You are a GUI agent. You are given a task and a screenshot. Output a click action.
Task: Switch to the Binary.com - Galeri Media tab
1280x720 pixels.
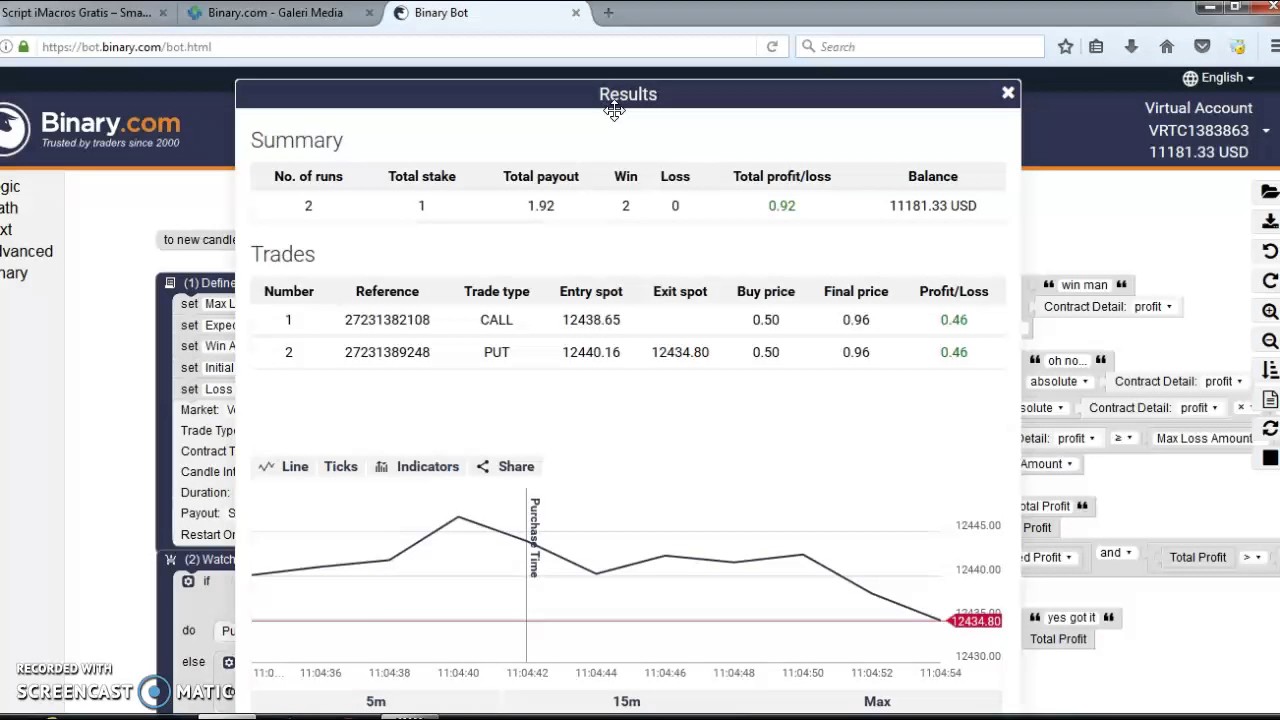275,13
